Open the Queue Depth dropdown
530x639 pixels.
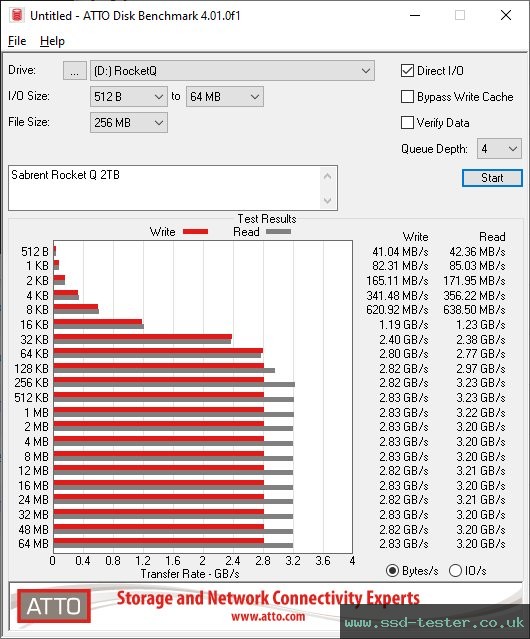(499, 149)
